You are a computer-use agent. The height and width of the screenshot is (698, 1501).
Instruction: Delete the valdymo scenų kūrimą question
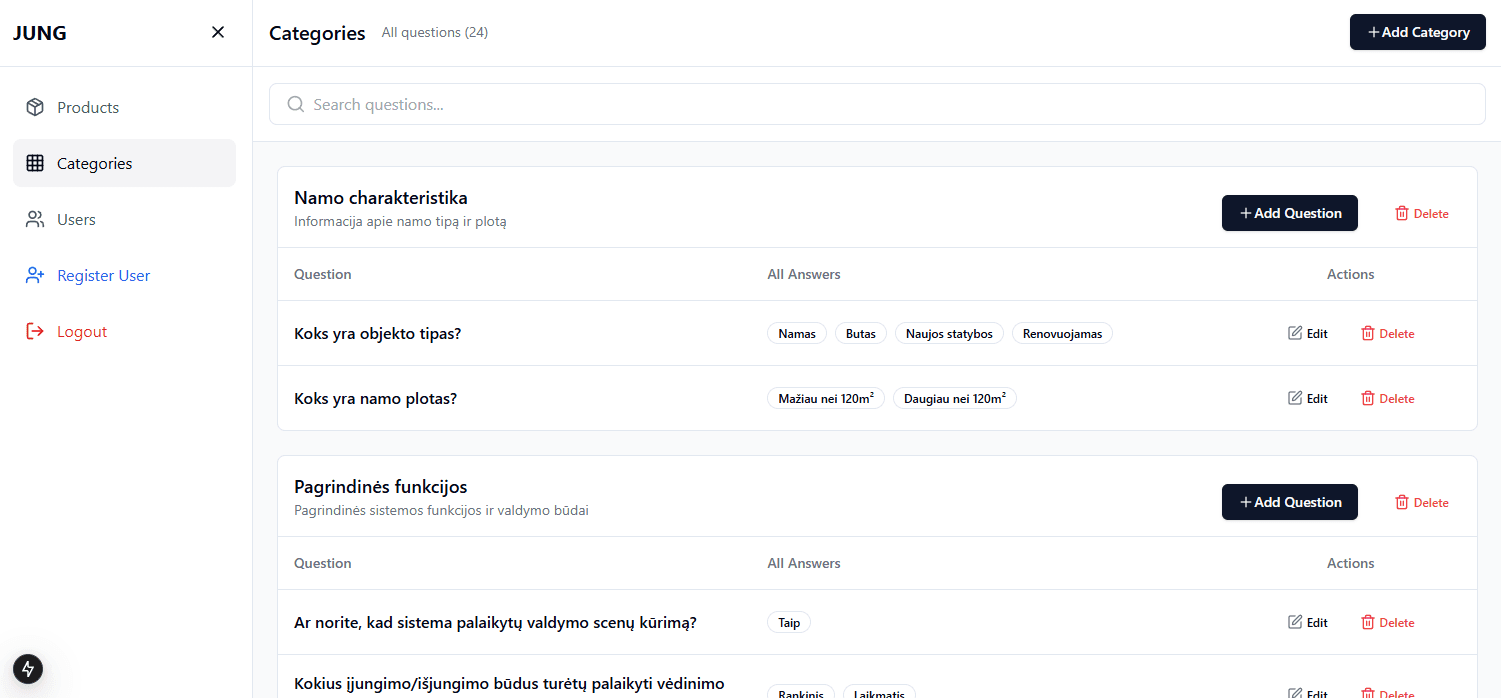tap(1387, 622)
